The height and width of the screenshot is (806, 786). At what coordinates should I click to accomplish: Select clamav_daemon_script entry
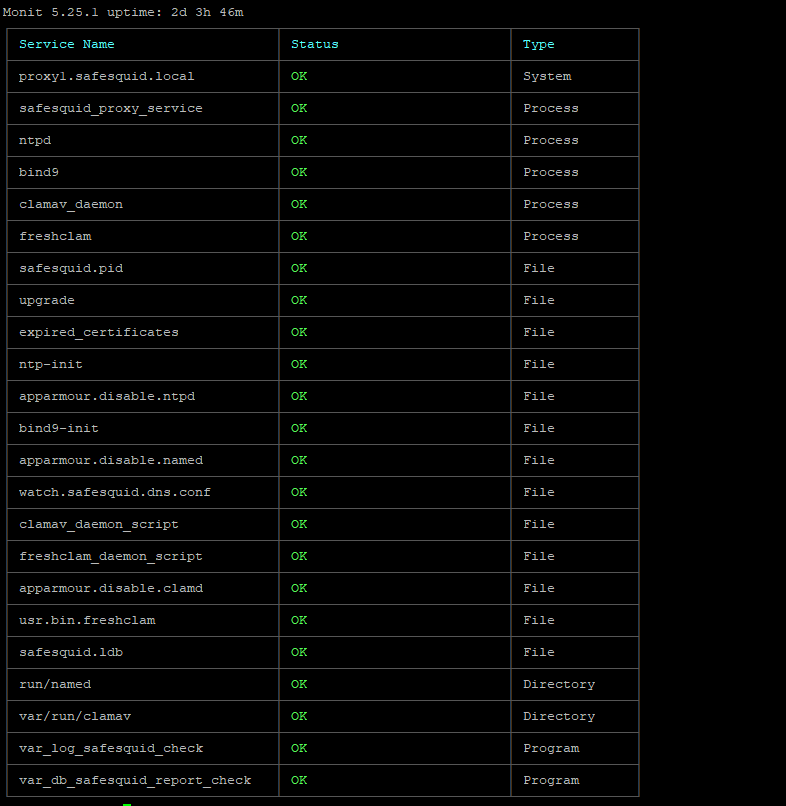[99, 524]
